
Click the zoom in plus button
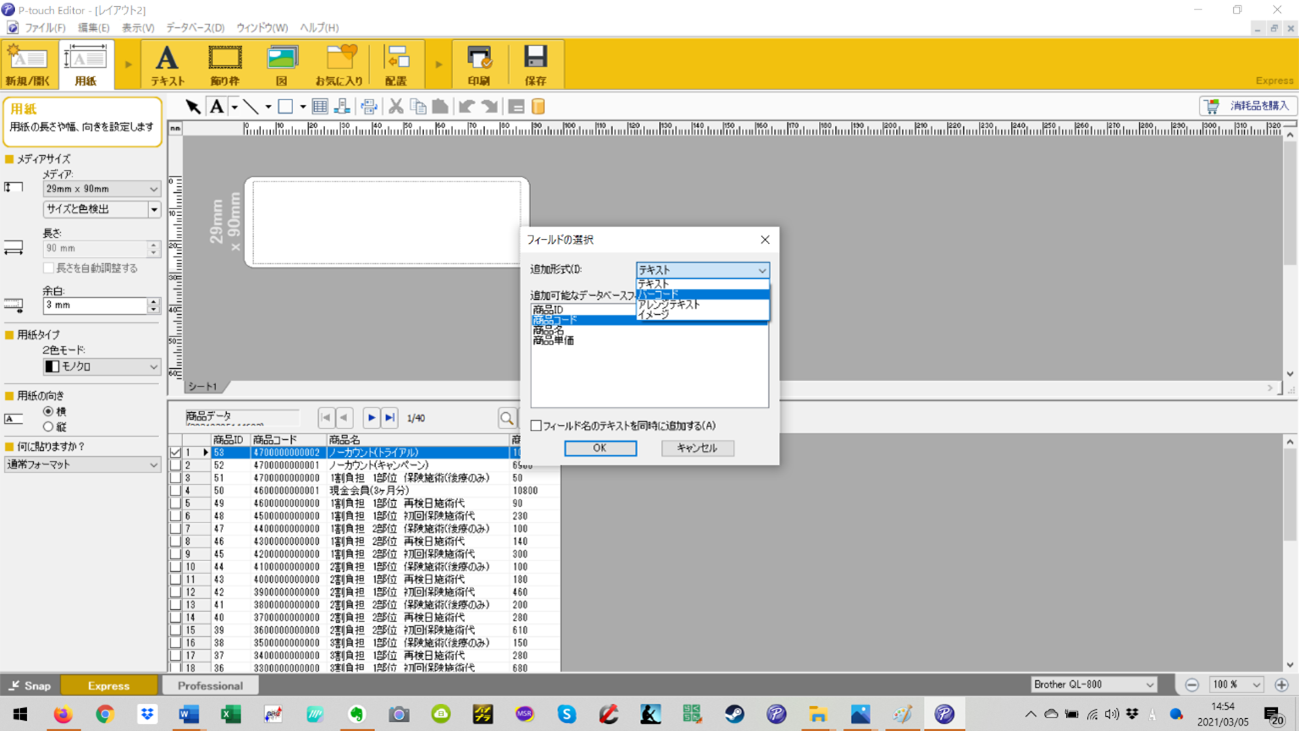coord(1281,685)
